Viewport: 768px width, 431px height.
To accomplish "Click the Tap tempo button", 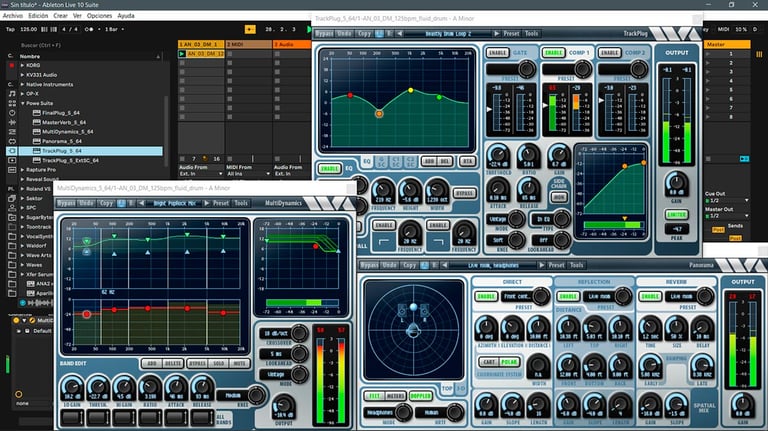I will (10, 29).
